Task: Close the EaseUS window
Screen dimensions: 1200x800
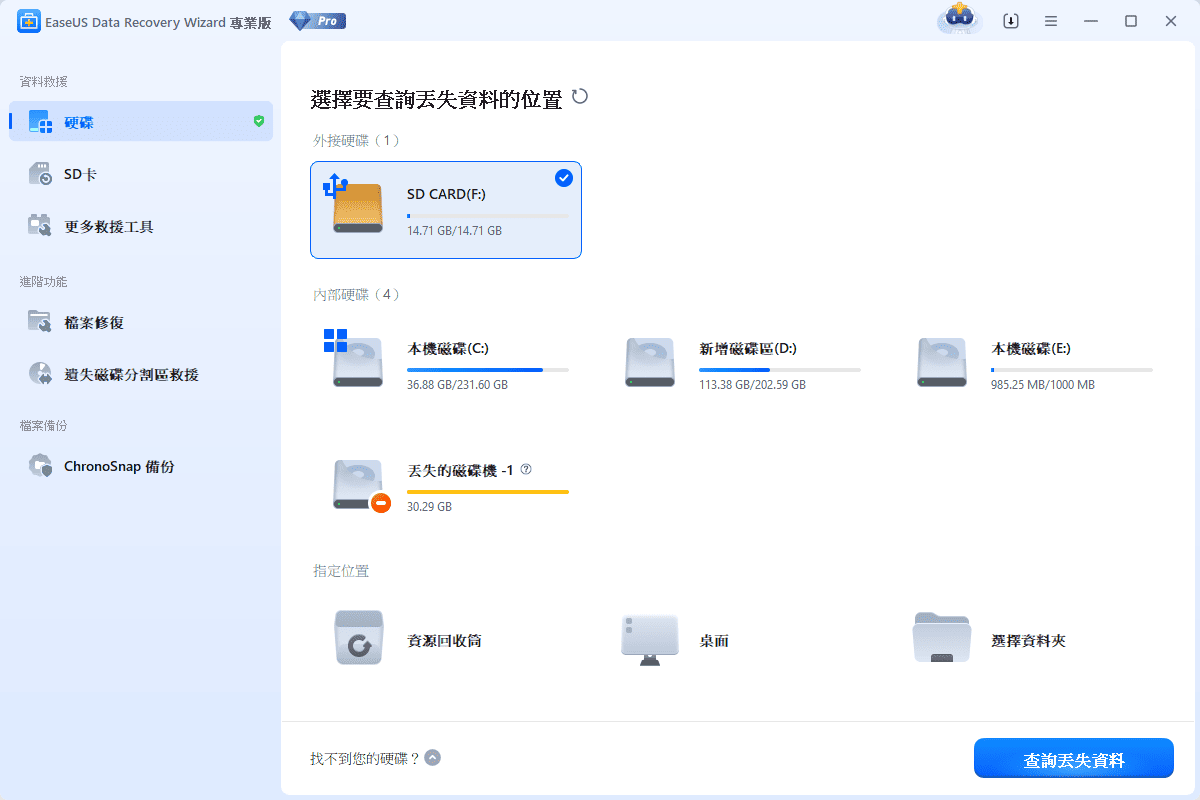Action: [1171, 21]
